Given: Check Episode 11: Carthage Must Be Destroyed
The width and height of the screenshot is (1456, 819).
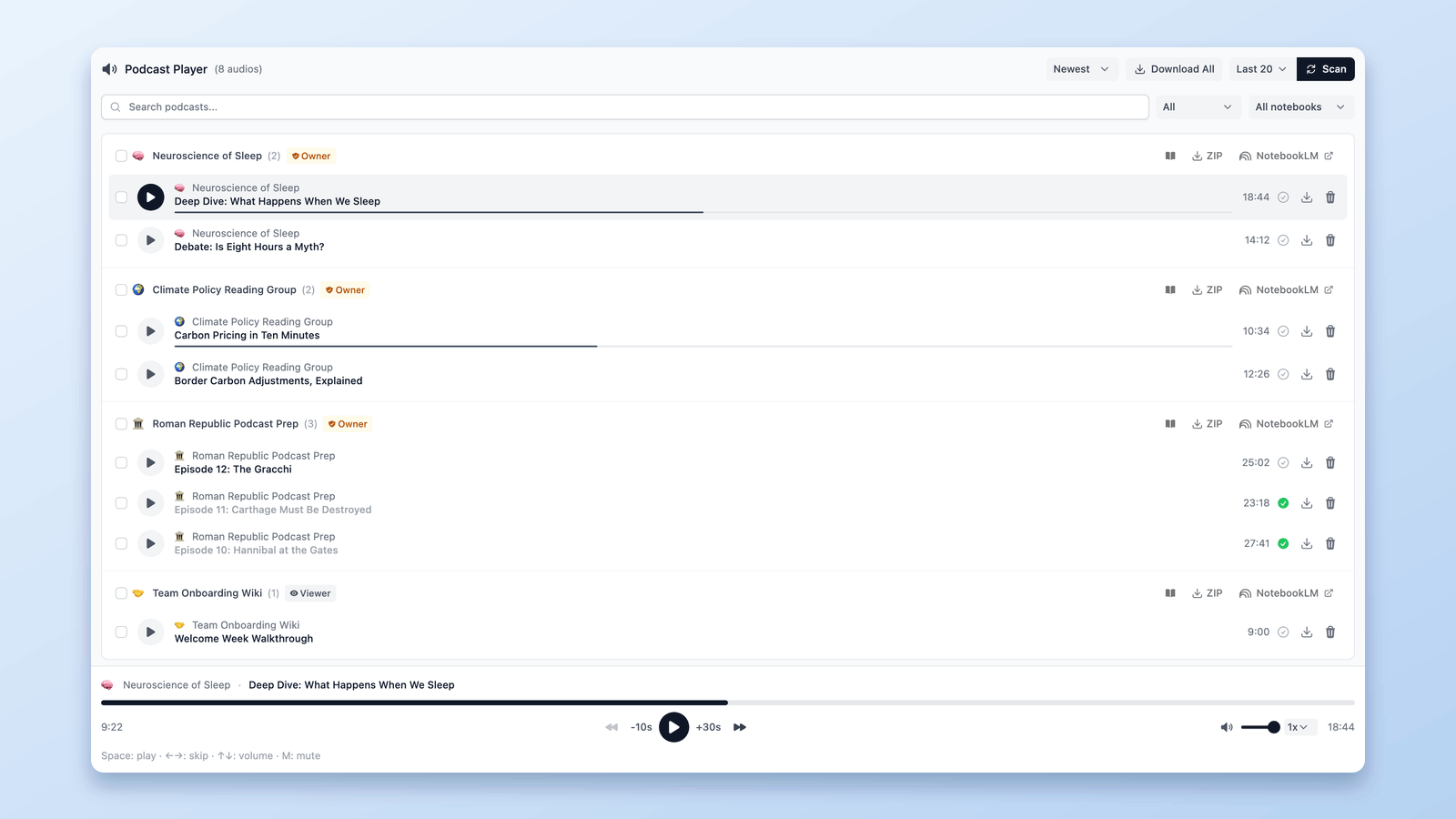Looking at the screenshot, I should [x=121, y=503].
